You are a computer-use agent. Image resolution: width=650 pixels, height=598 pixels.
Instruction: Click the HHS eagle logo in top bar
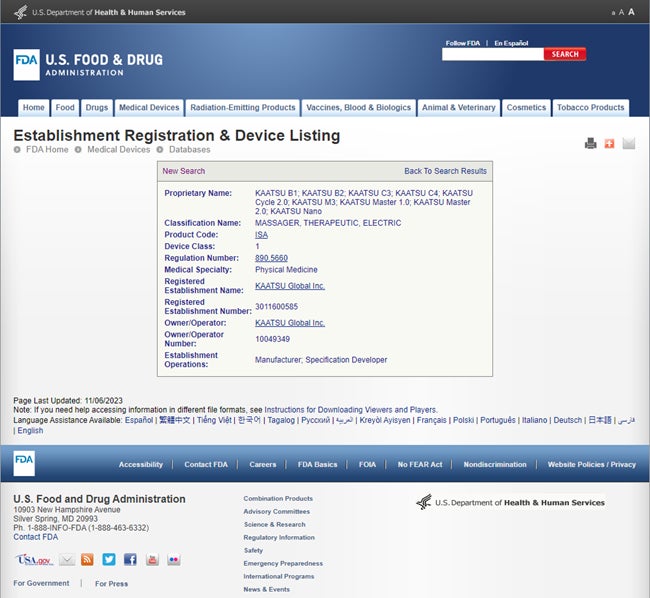point(20,12)
